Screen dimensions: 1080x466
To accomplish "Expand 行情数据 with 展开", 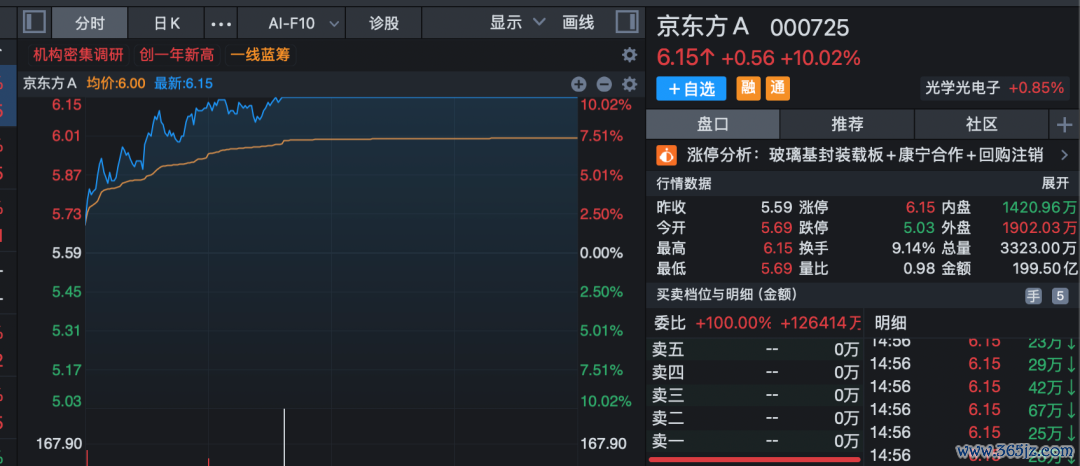I will [x=1055, y=183].
